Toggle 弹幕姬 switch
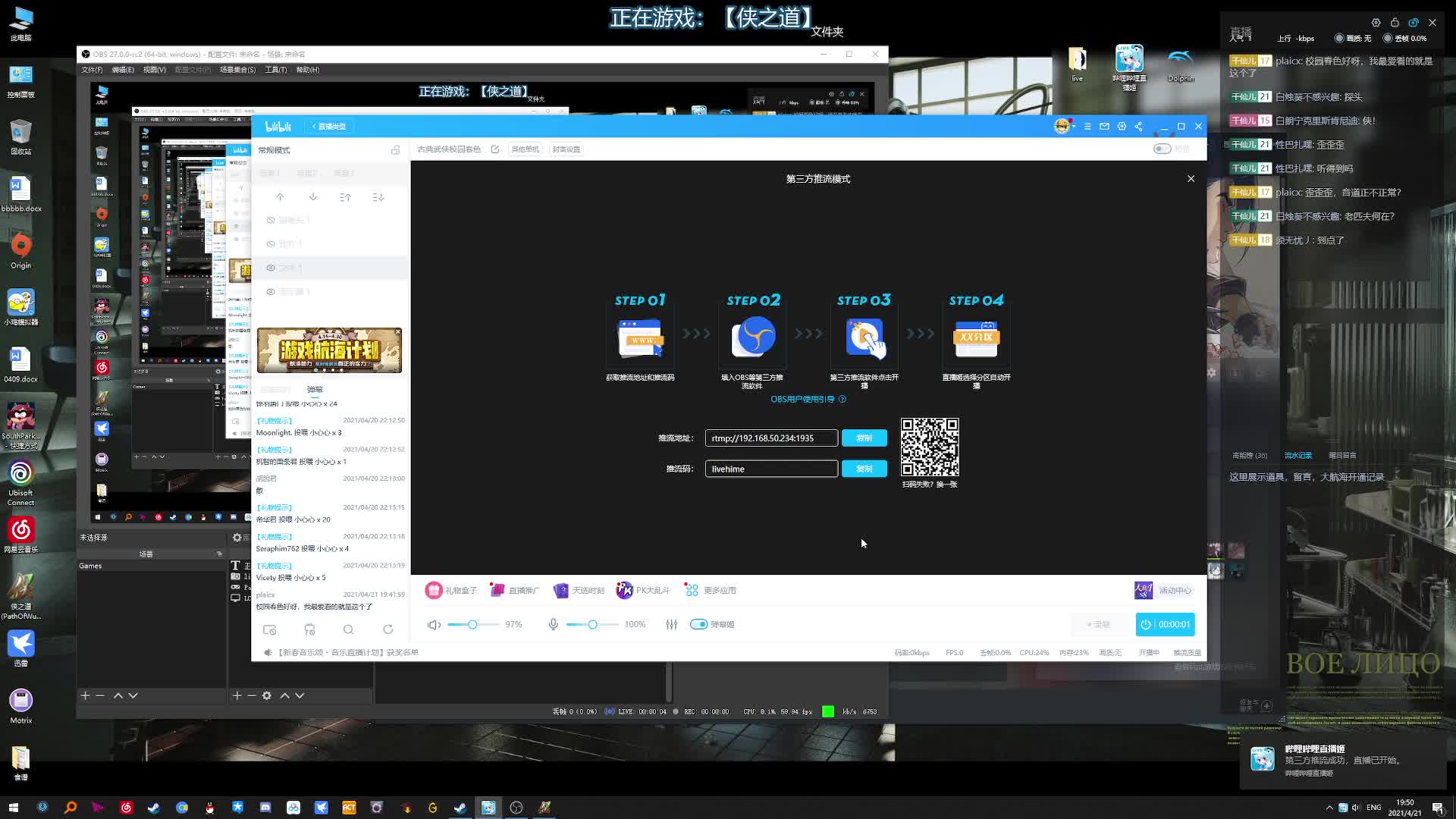 [698, 625]
